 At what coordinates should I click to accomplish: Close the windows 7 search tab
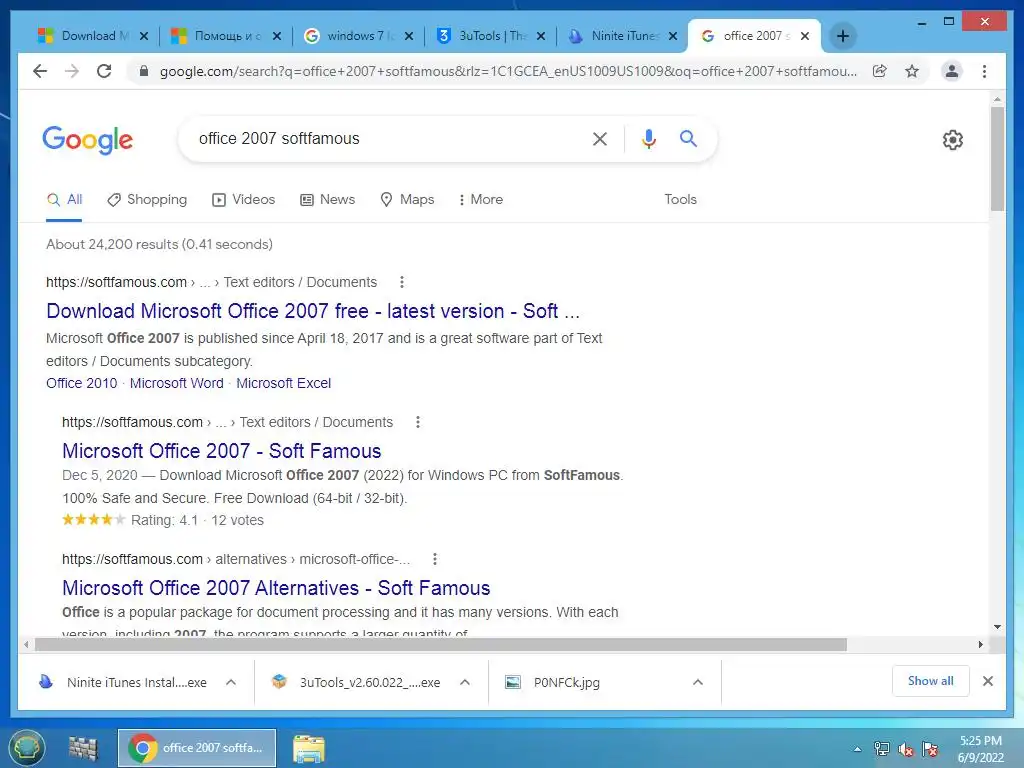409,36
